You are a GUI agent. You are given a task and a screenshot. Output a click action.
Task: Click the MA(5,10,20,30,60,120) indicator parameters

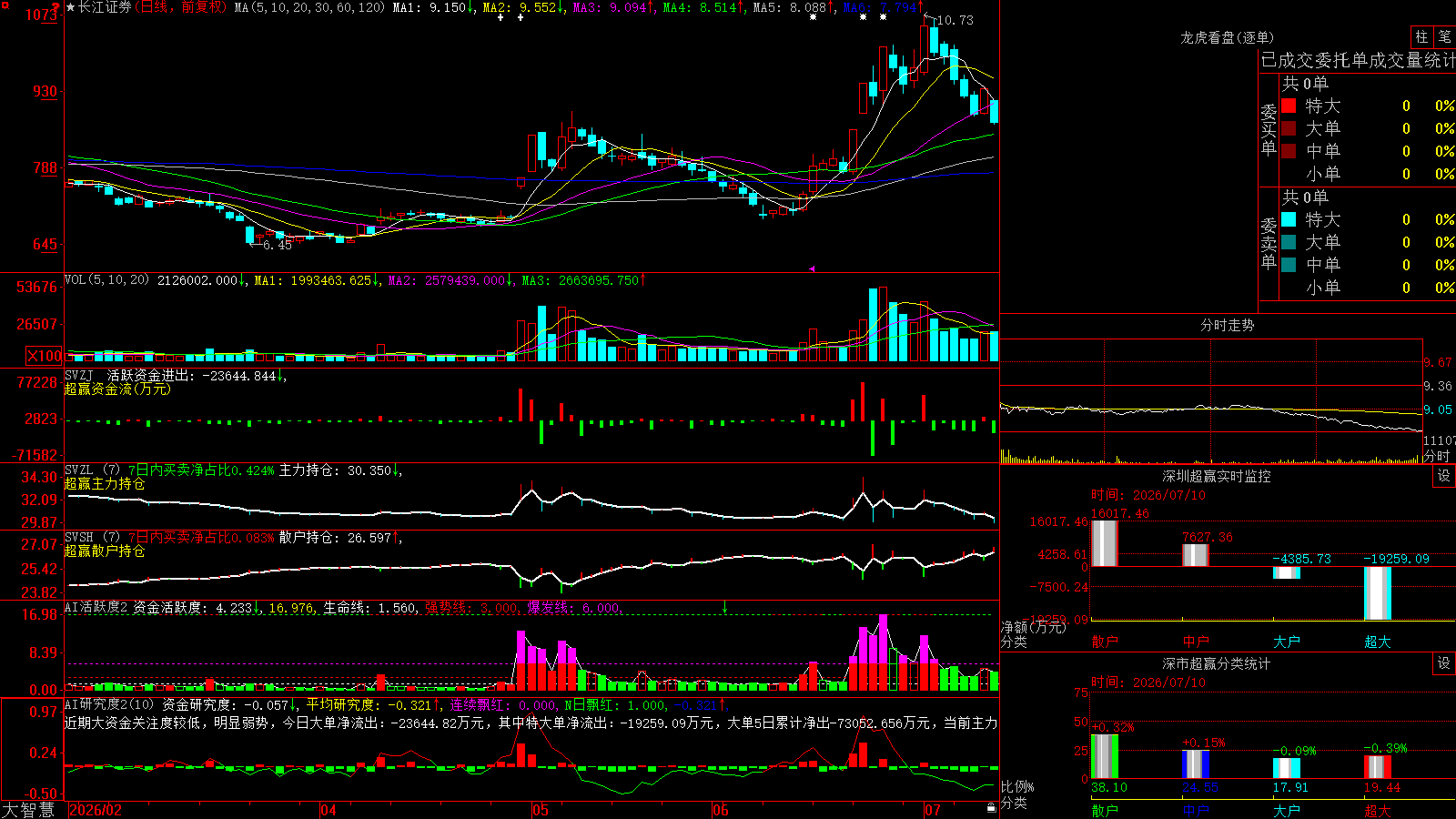[x=309, y=7]
